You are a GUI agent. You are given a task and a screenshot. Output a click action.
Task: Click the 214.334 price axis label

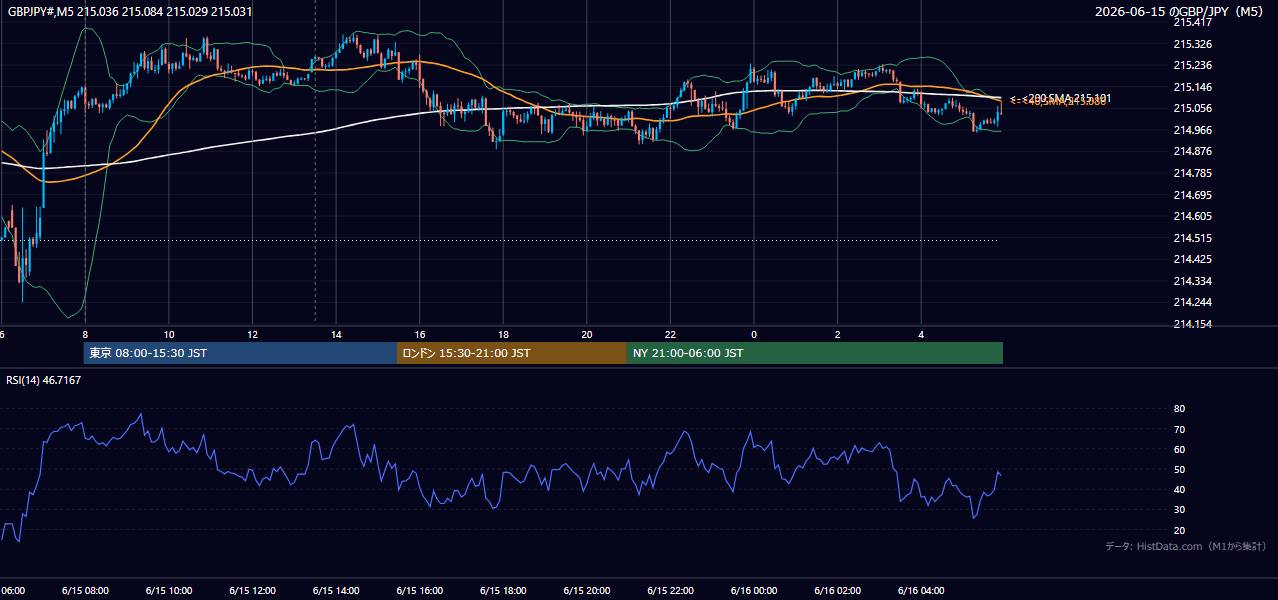1193,281
